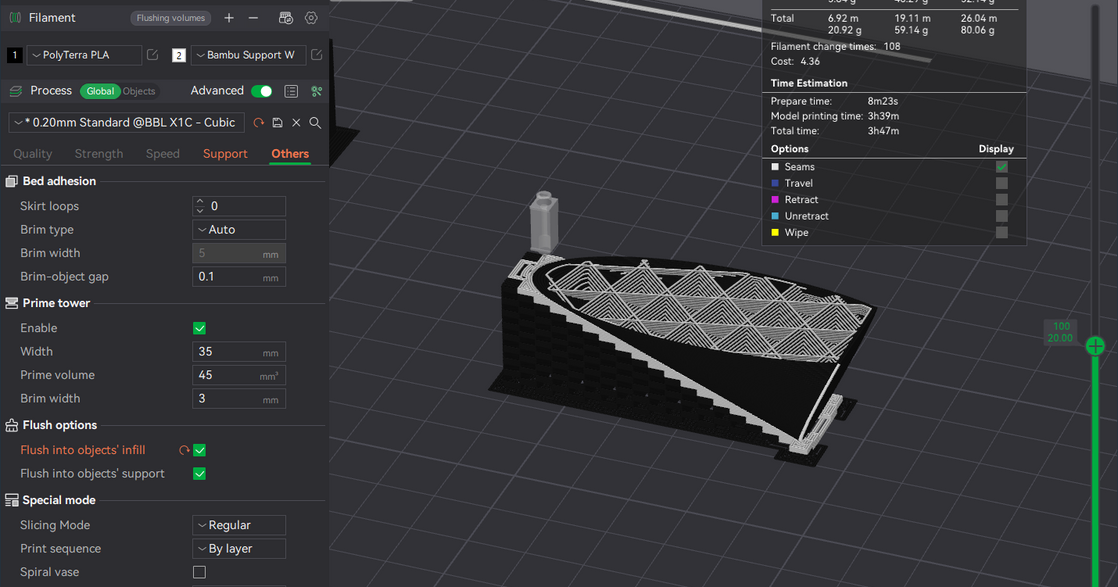Open the Slicing Mode dropdown
Screen dimensions: 1118x587
click(x=239, y=525)
